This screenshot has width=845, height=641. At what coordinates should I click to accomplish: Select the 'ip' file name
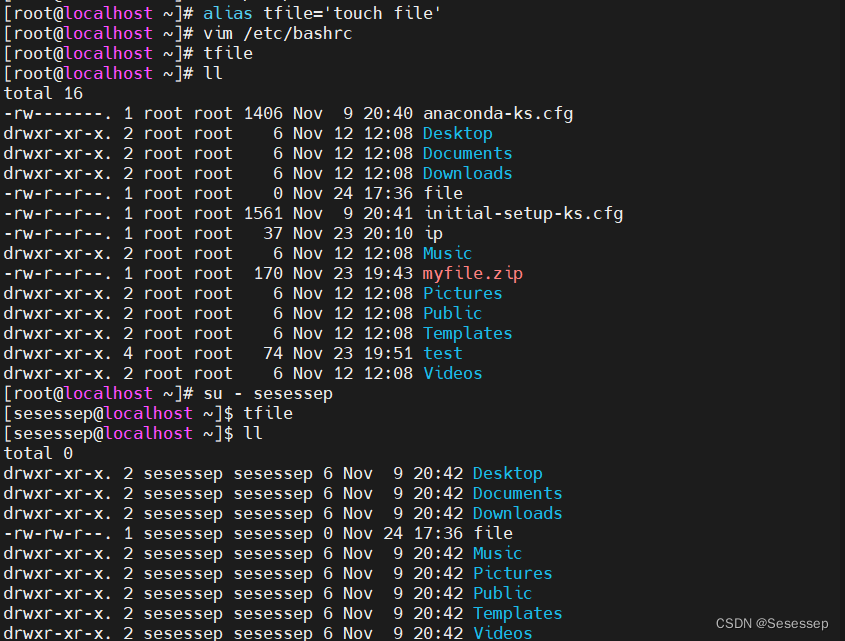click(x=433, y=233)
